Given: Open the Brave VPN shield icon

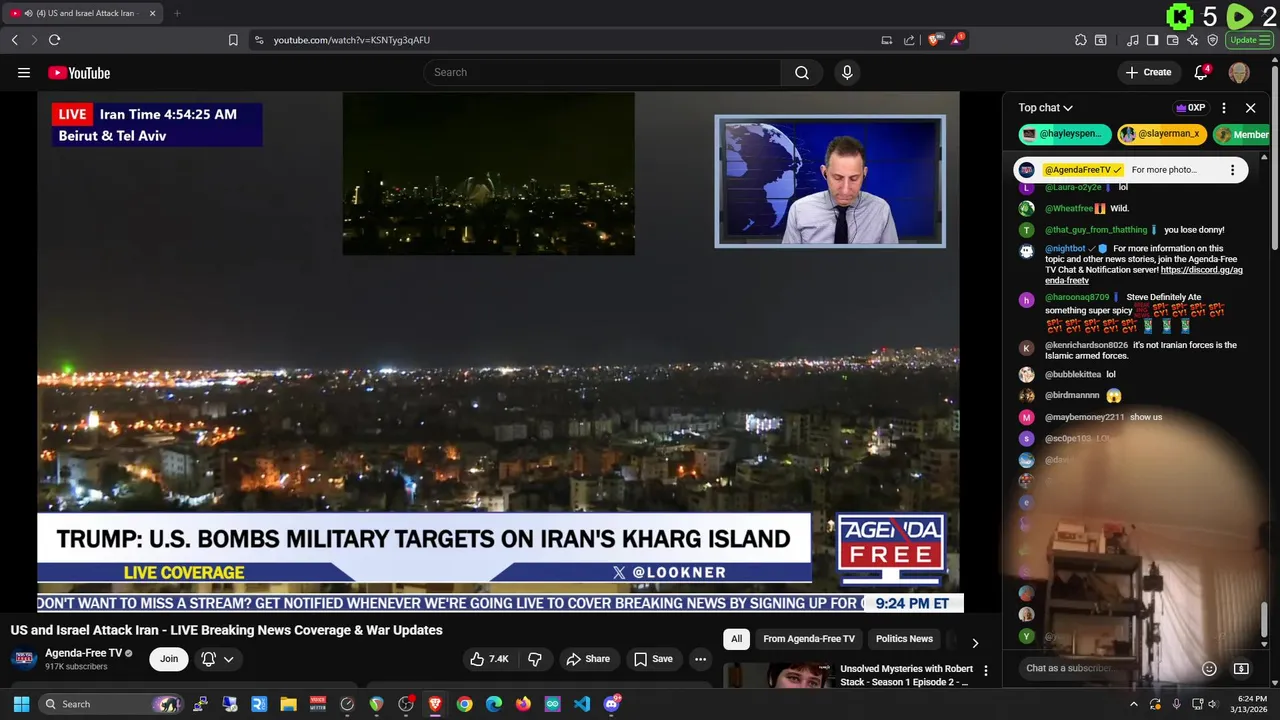Looking at the screenshot, I should 1212,40.
